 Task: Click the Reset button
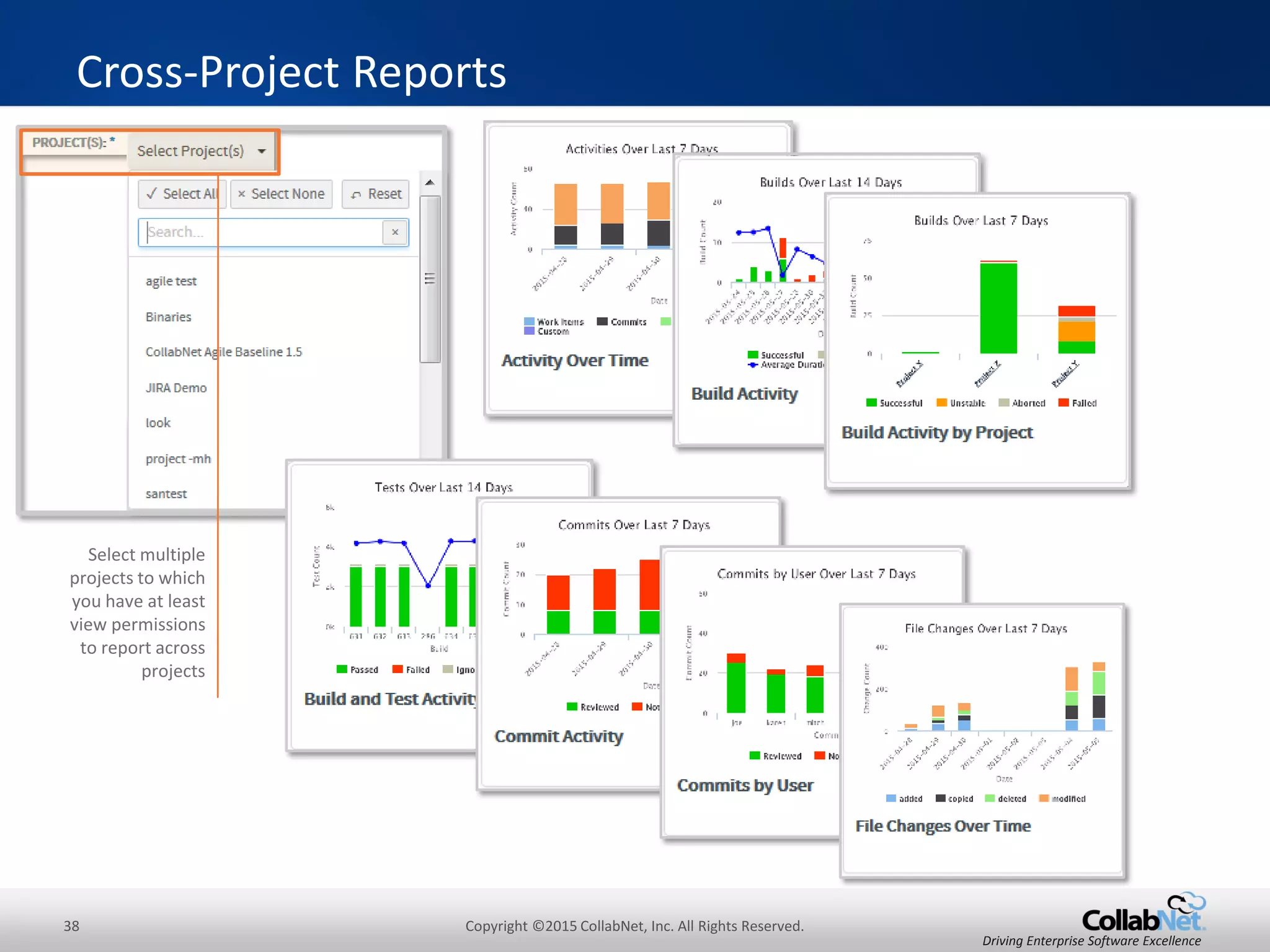tap(376, 194)
